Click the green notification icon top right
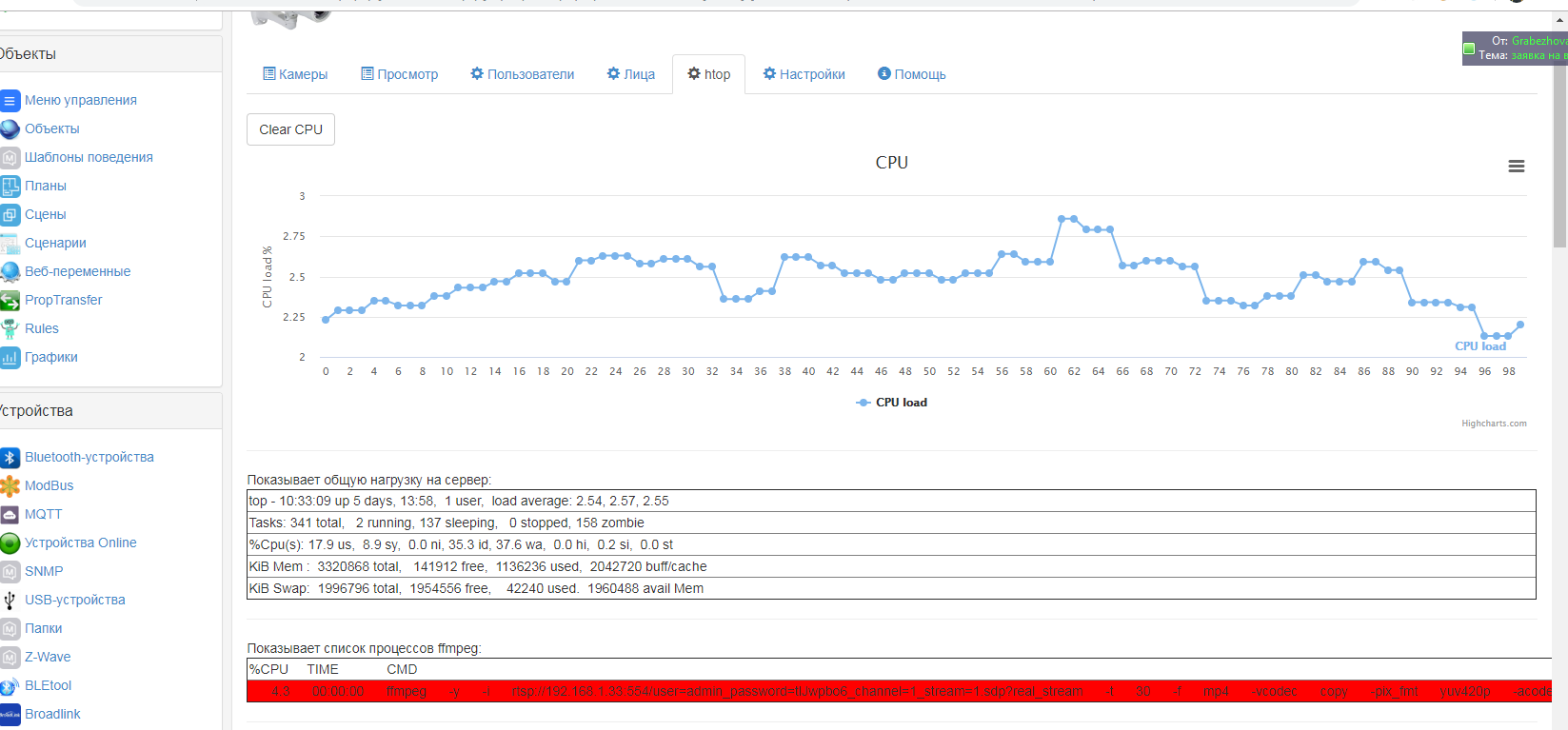The width and height of the screenshot is (1568, 730). point(1469,49)
